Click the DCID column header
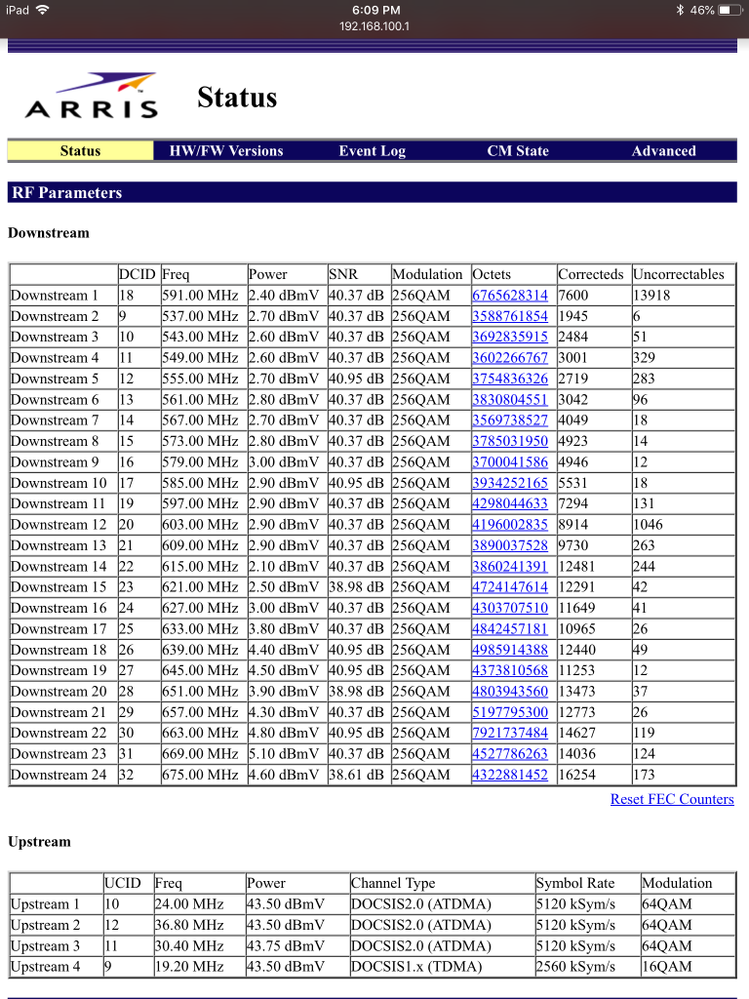749x999 pixels. pyautogui.click(x=137, y=275)
